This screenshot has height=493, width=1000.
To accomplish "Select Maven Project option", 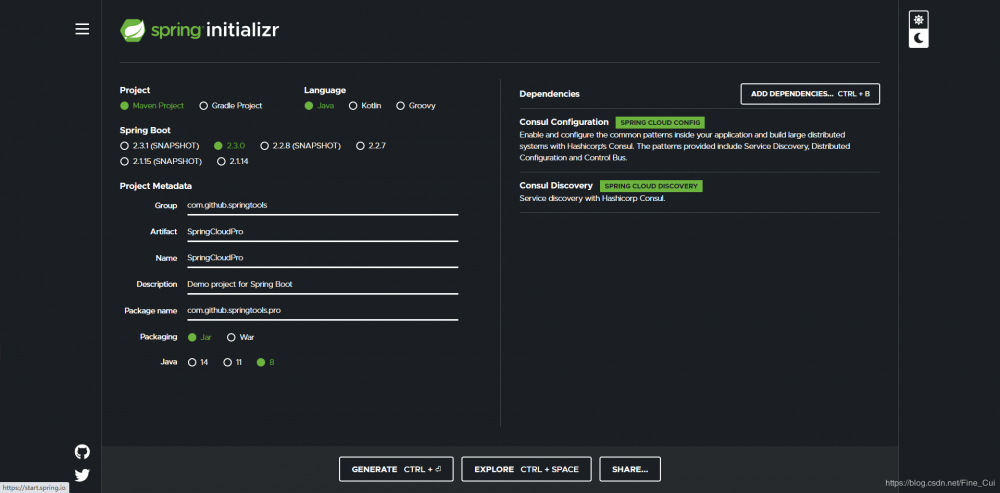I will click(152, 106).
